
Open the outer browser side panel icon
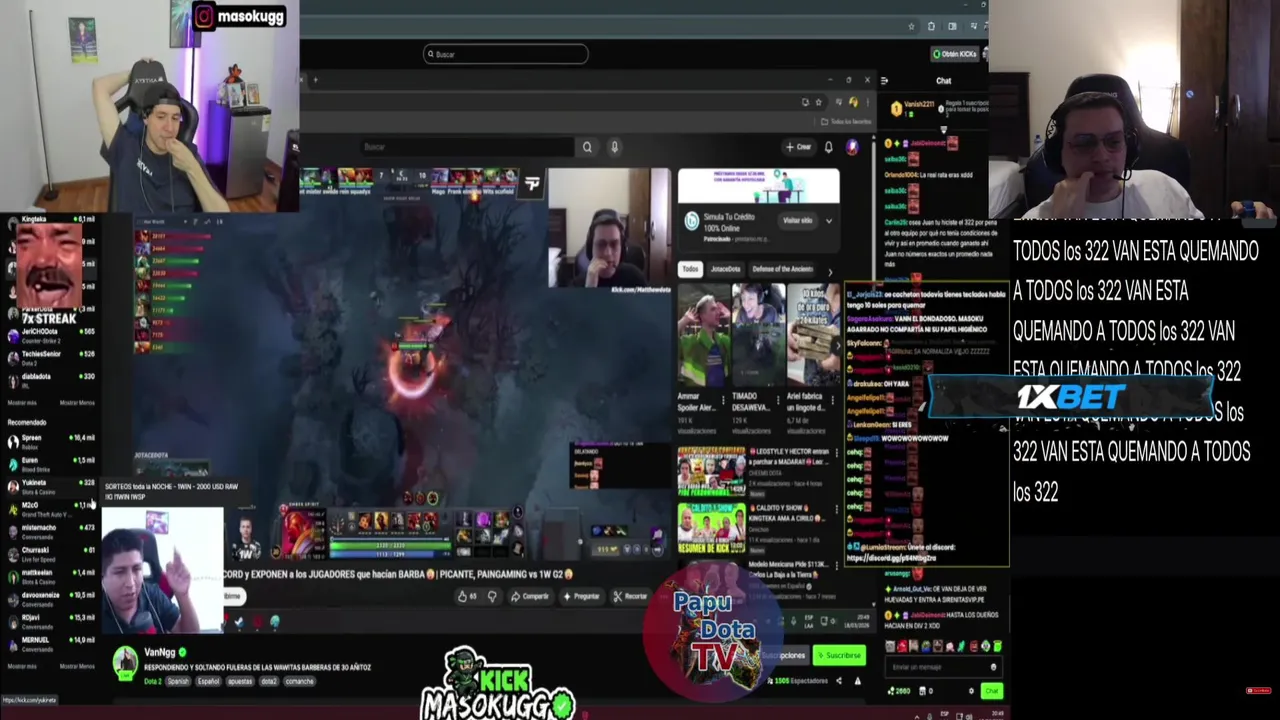[952, 26]
